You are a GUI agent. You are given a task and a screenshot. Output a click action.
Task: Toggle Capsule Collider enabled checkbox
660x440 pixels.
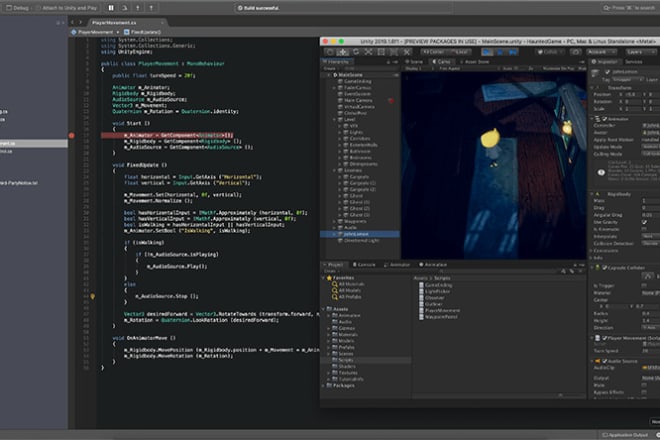604,268
